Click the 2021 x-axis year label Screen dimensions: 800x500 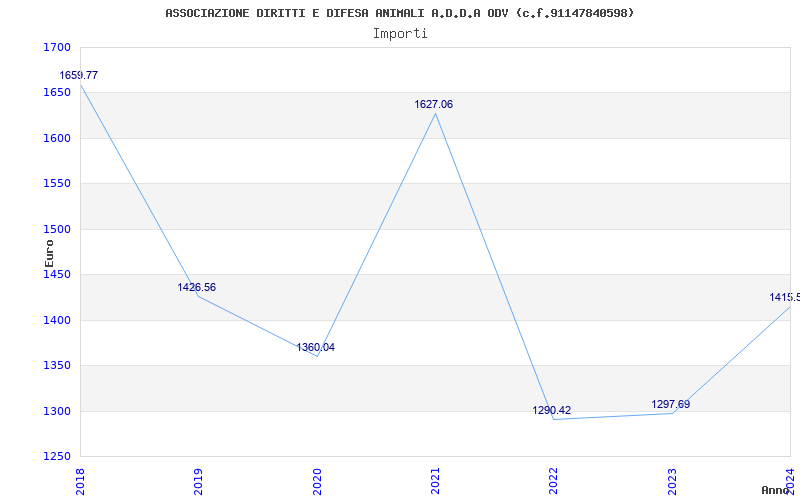(x=435, y=482)
